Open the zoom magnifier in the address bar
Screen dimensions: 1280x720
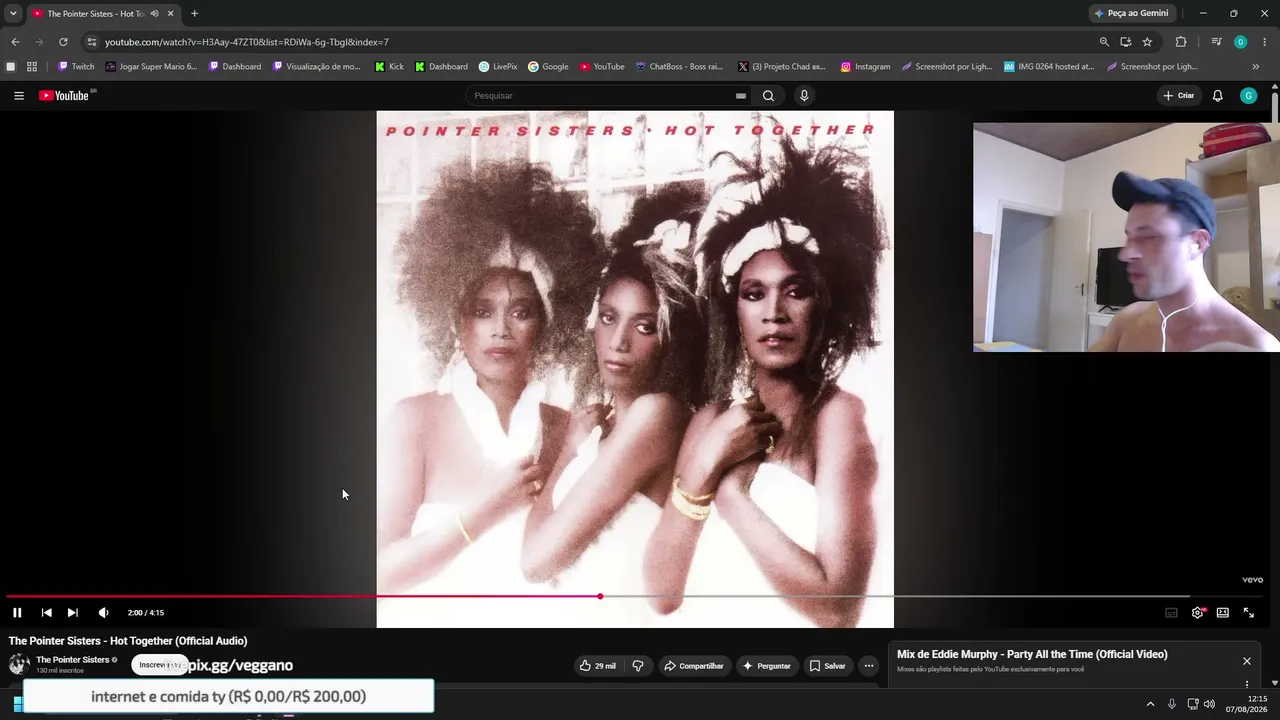click(x=1104, y=42)
